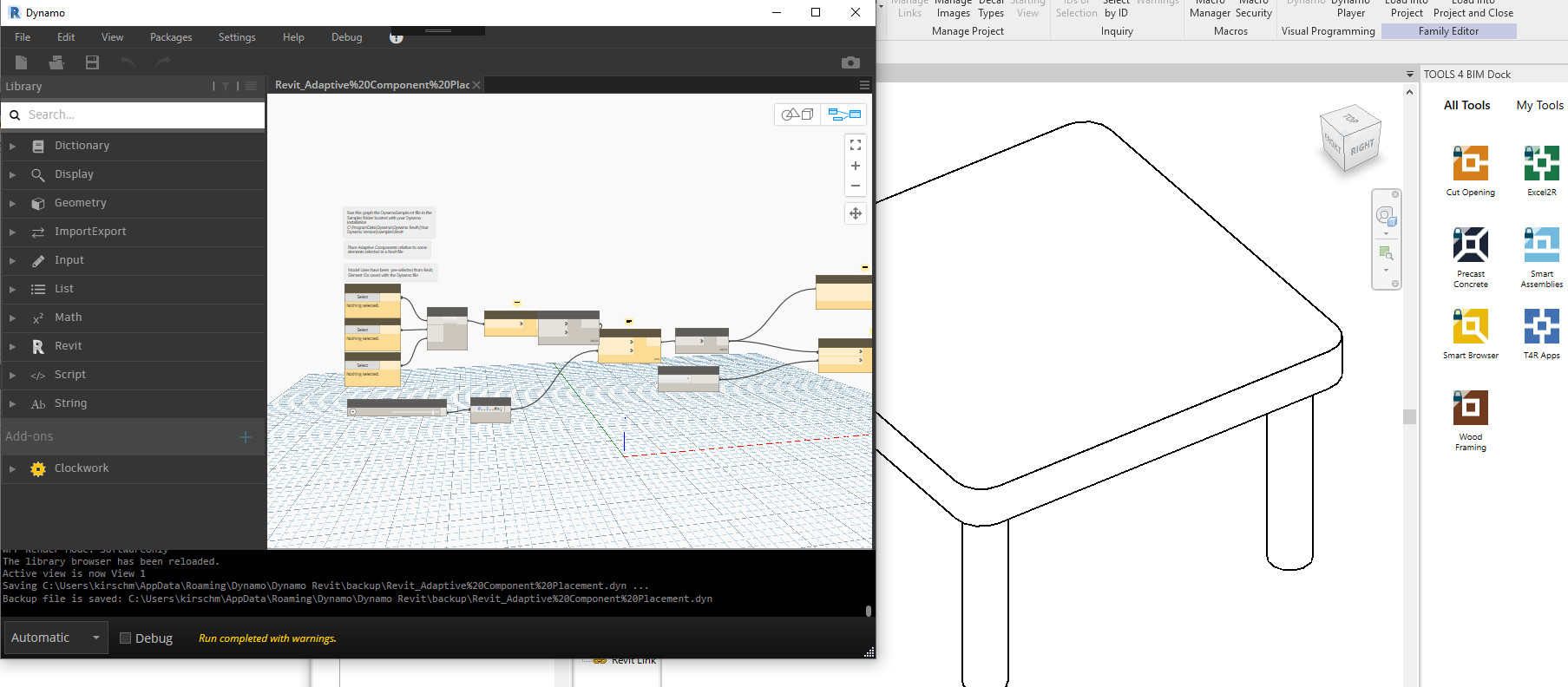Click the Undo arrow in Dynamo toolbar
This screenshot has height=687, width=1568.
pos(128,62)
